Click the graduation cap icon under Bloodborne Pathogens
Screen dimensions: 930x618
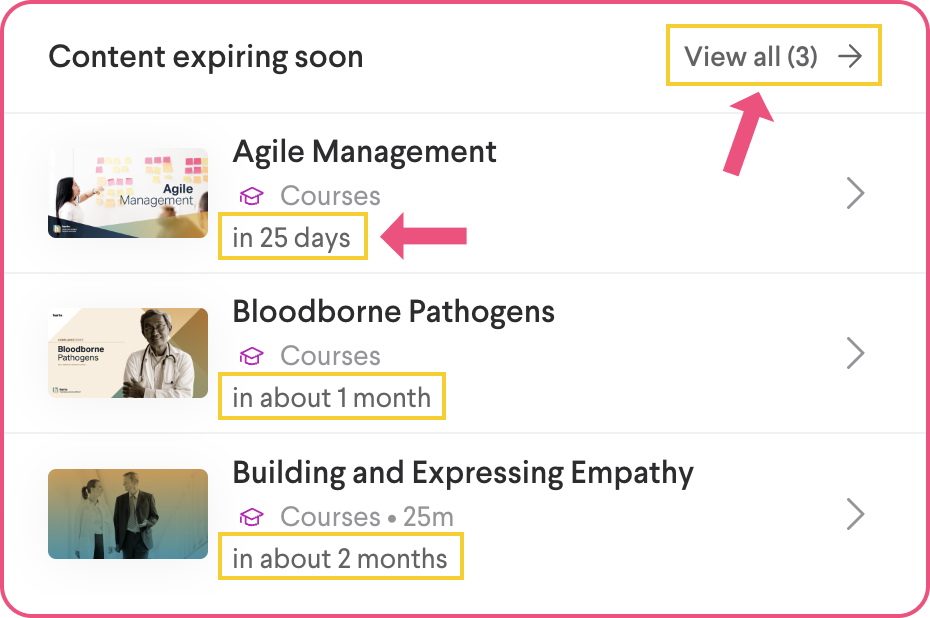tap(251, 356)
